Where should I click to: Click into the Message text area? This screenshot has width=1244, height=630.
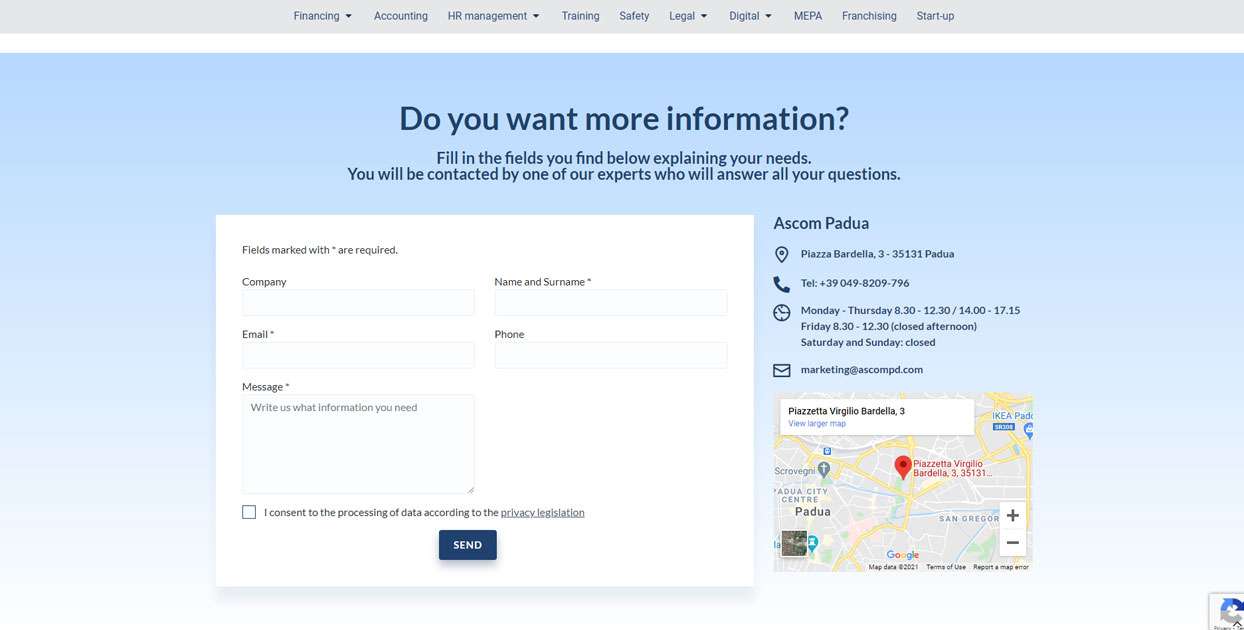[358, 444]
